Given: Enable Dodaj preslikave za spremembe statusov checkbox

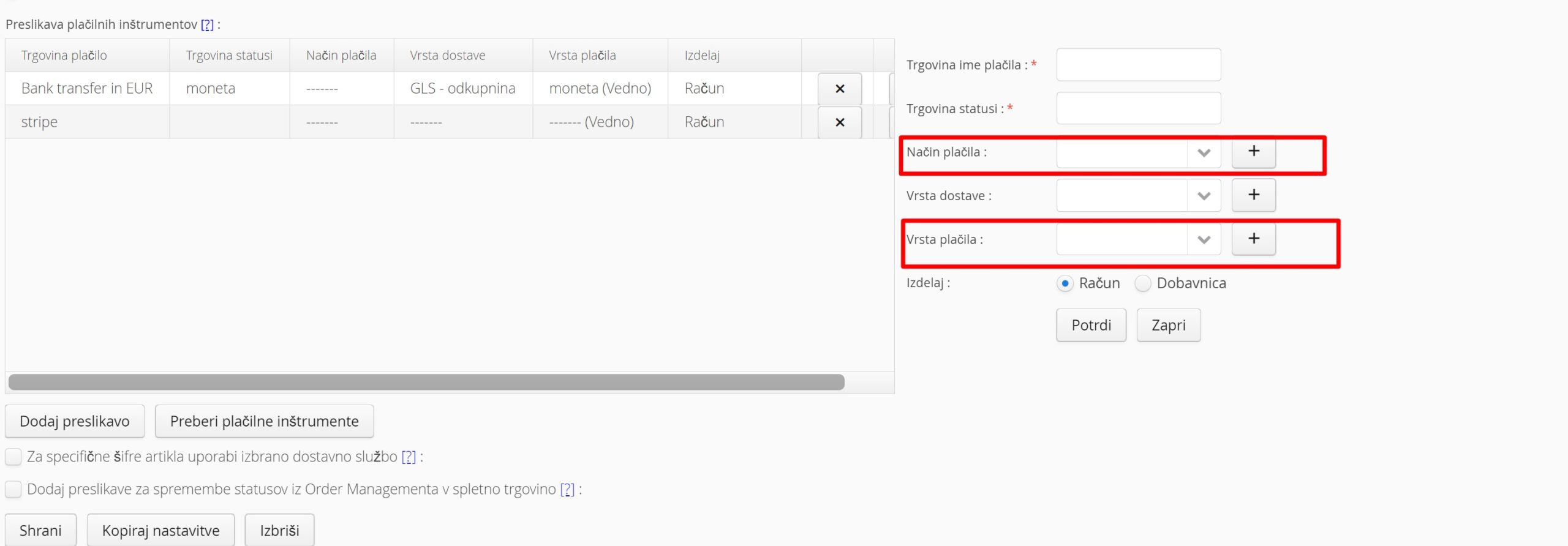Looking at the screenshot, I should point(13,489).
